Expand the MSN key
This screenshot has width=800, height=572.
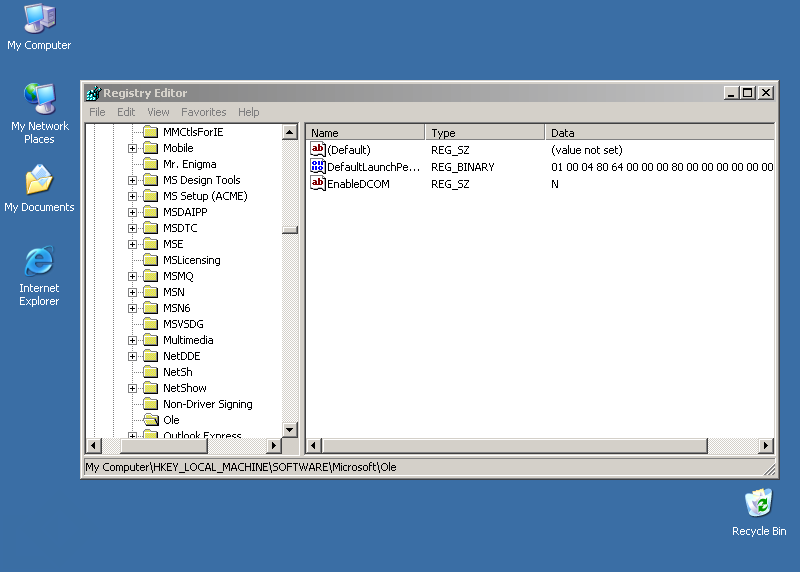(132, 292)
